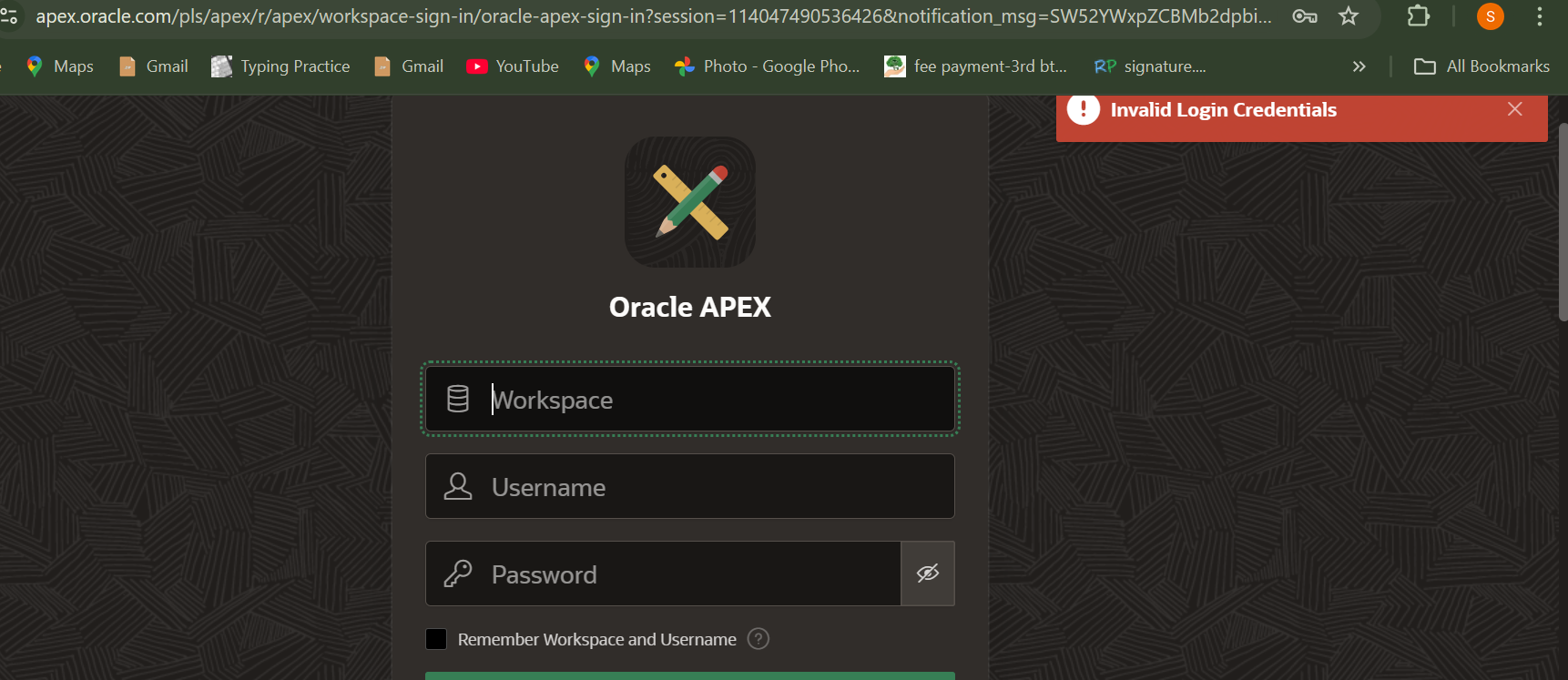Open the YouTube bookmark
The width and height of the screenshot is (1568, 680).
click(513, 66)
